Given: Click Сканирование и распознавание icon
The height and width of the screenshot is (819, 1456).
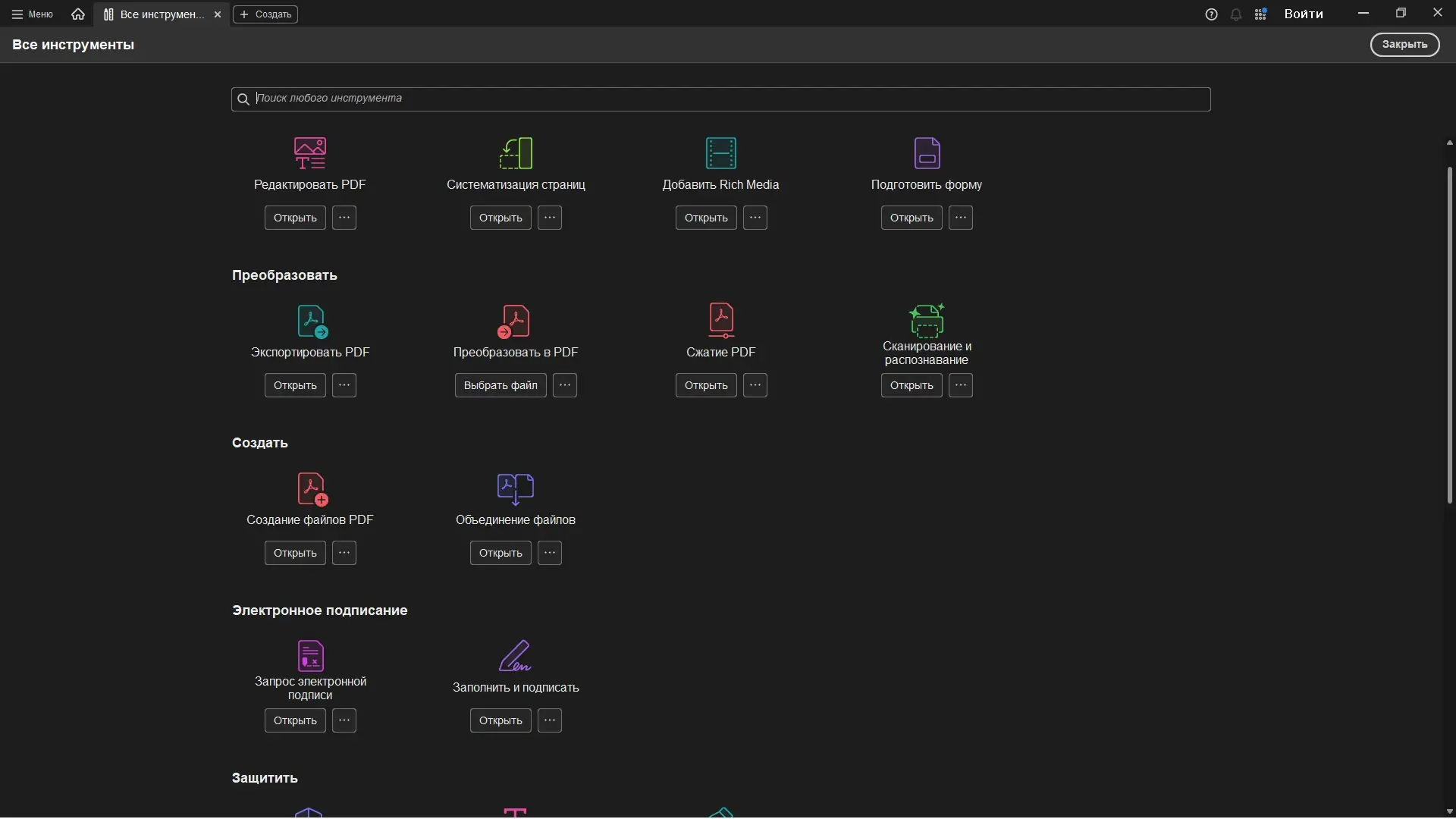Looking at the screenshot, I should tap(927, 320).
